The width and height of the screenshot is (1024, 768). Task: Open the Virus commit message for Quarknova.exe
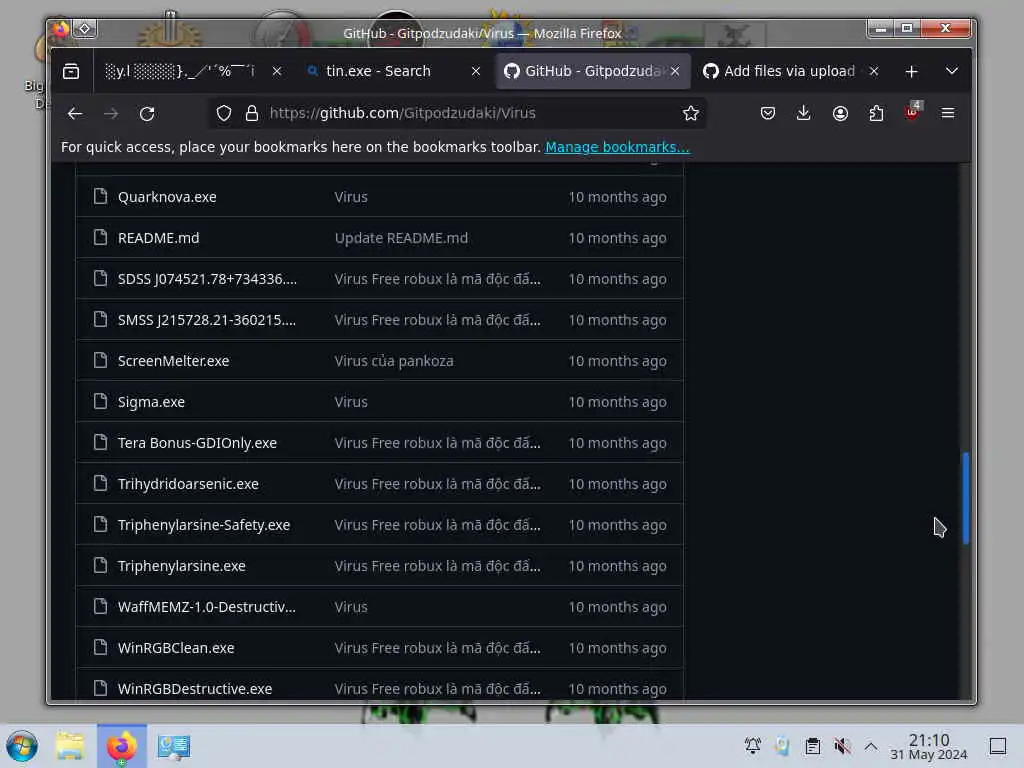pyautogui.click(x=351, y=197)
